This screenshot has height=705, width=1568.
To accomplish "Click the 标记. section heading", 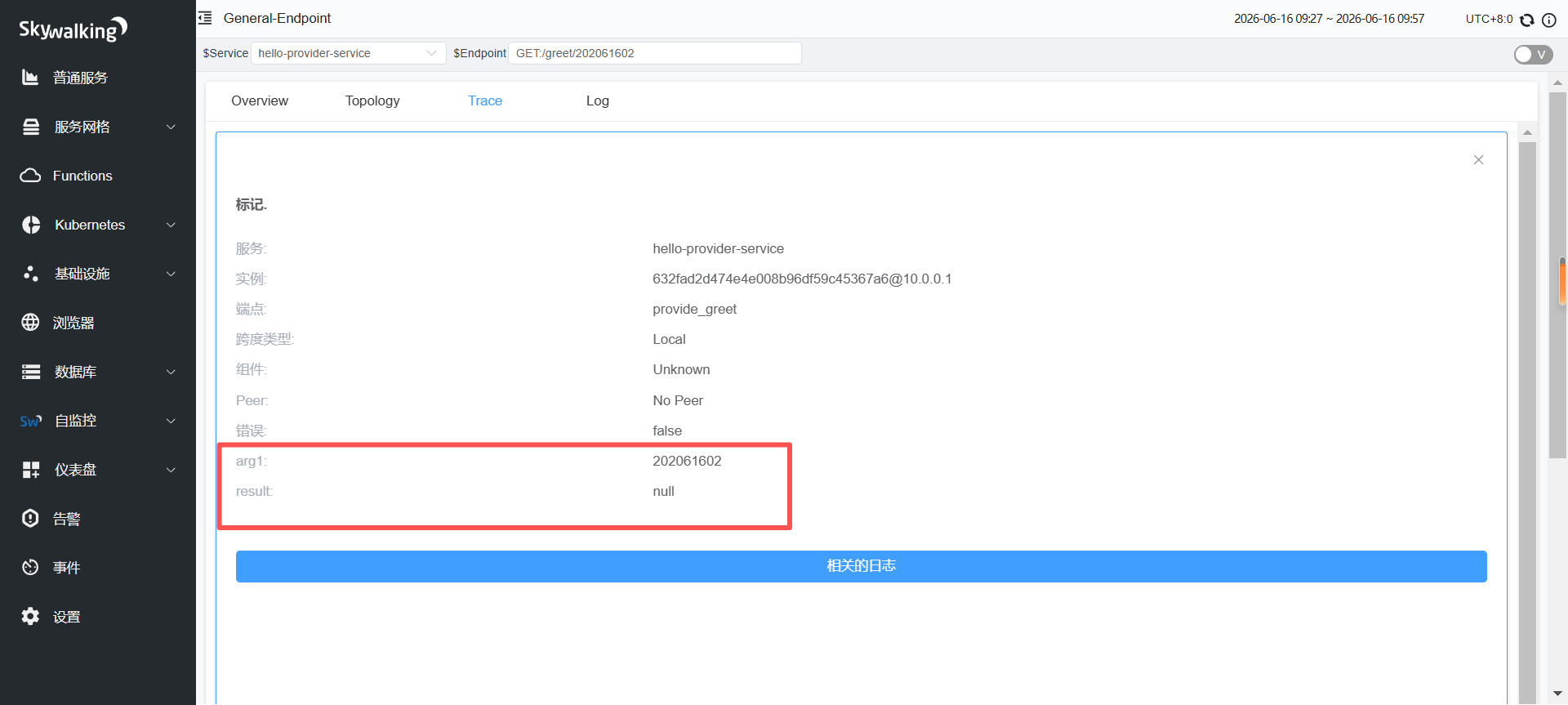I will tap(252, 204).
